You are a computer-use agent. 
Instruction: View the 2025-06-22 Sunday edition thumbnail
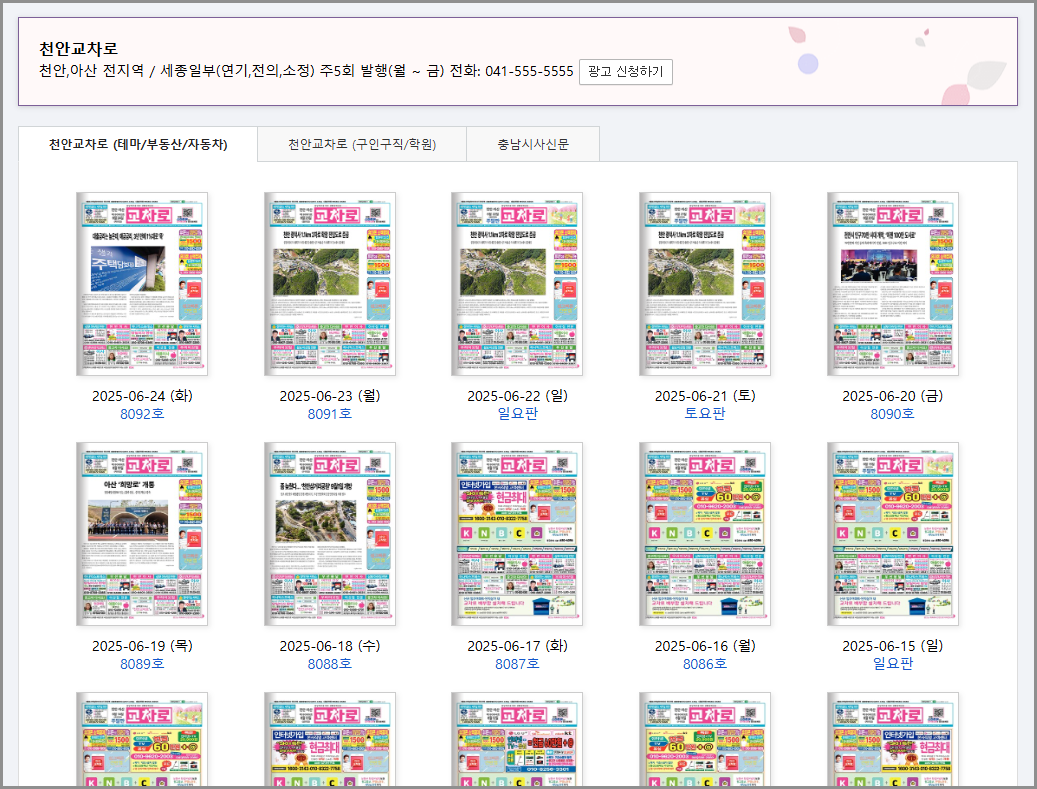pyautogui.click(x=517, y=284)
